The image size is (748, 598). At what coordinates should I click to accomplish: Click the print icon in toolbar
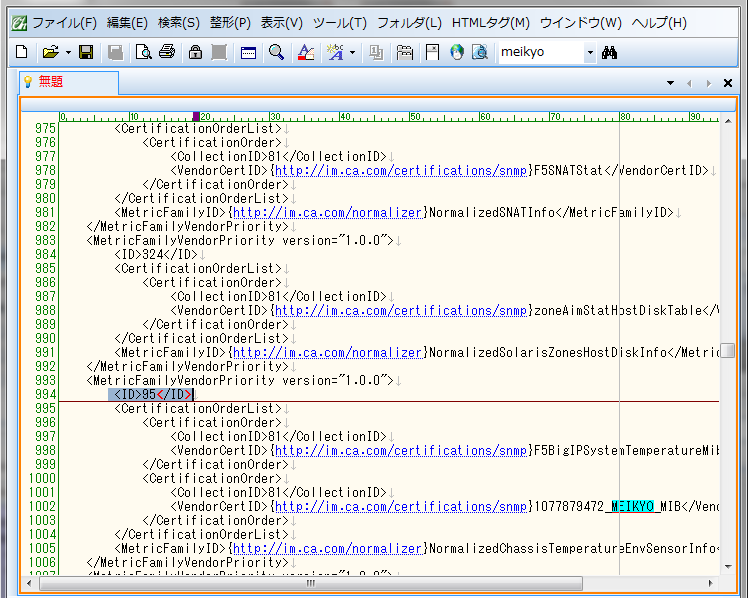(166, 52)
